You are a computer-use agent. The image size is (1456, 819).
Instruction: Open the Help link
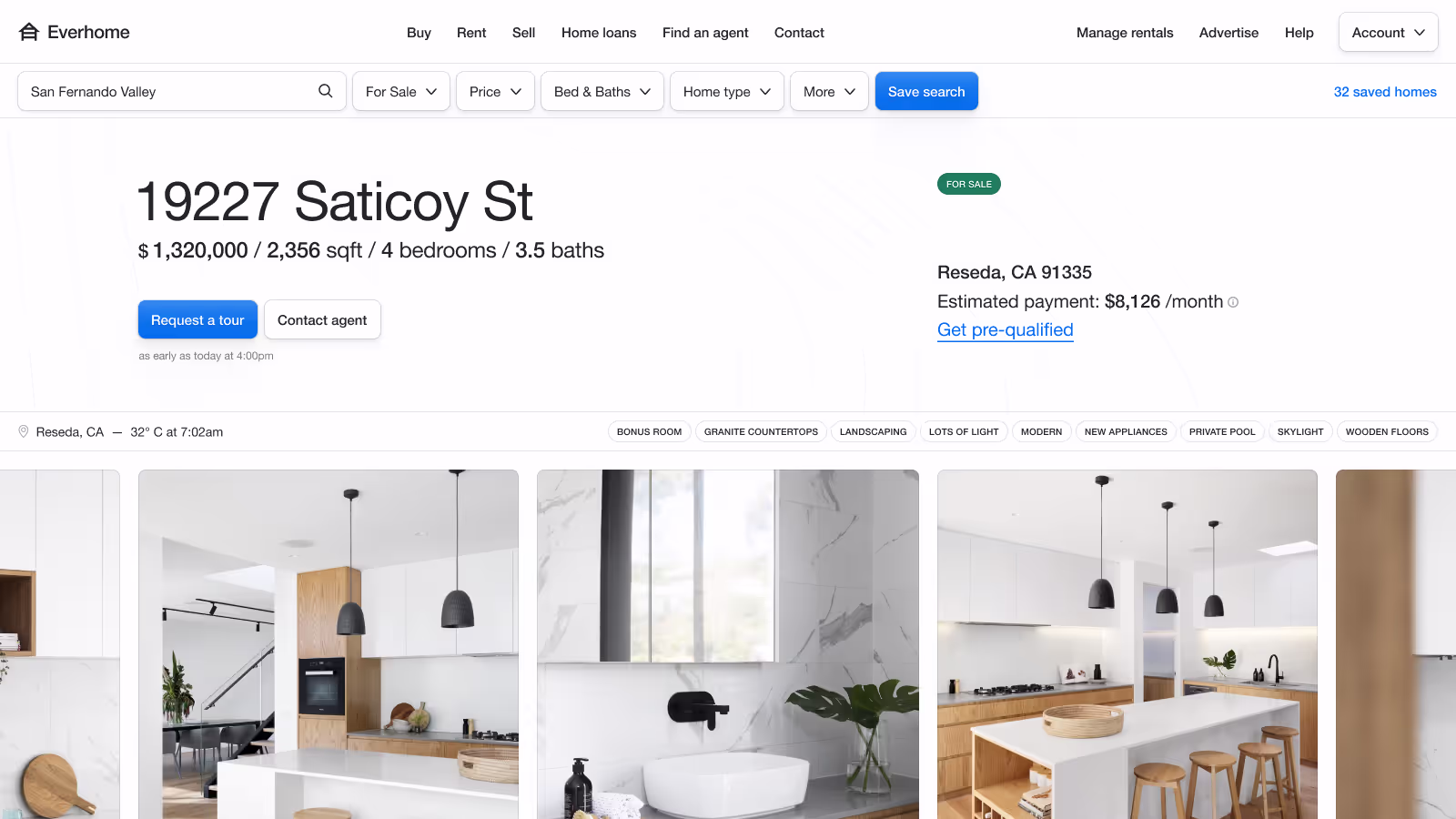click(1299, 33)
